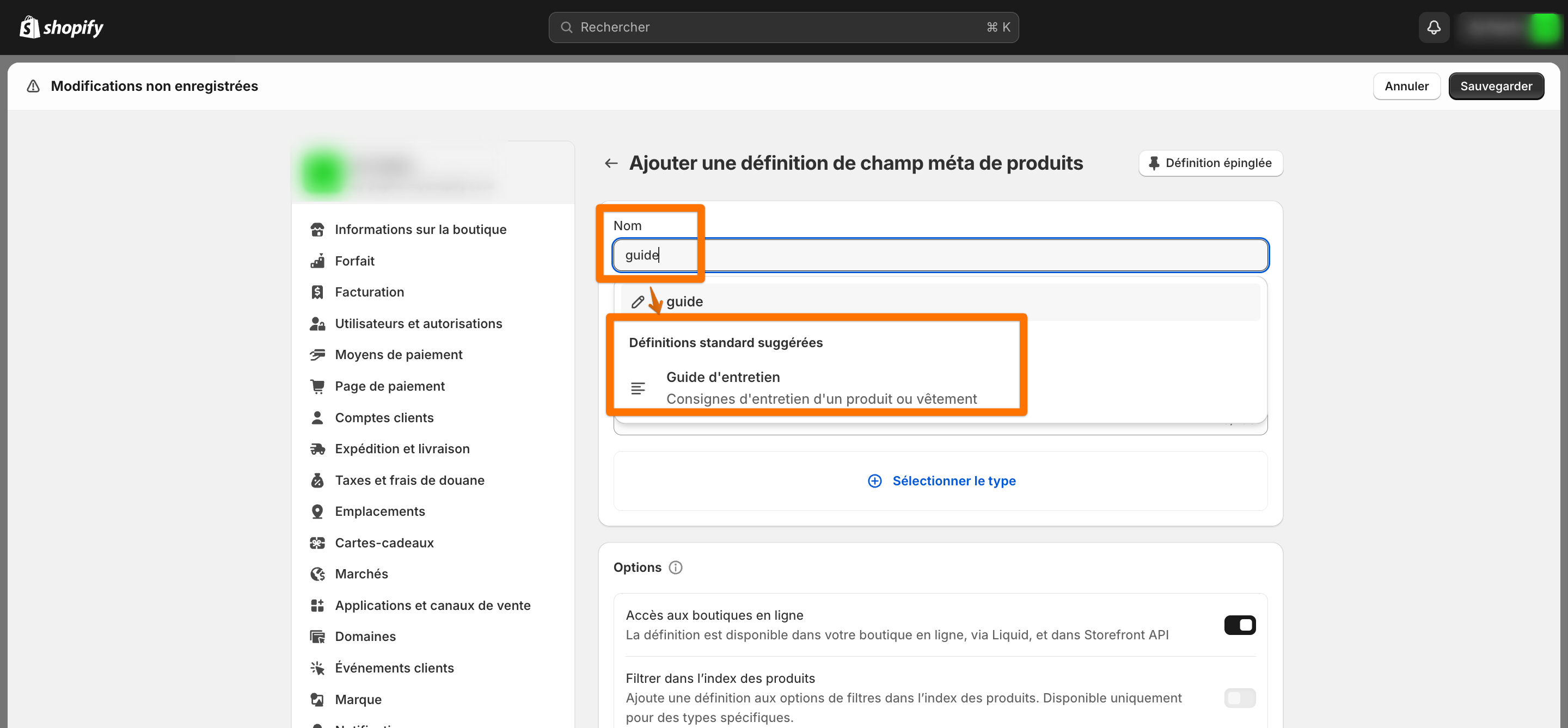Click the Expédition et livraison truck icon
The height and width of the screenshot is (728, 1568).
click(x=317, y=449)
